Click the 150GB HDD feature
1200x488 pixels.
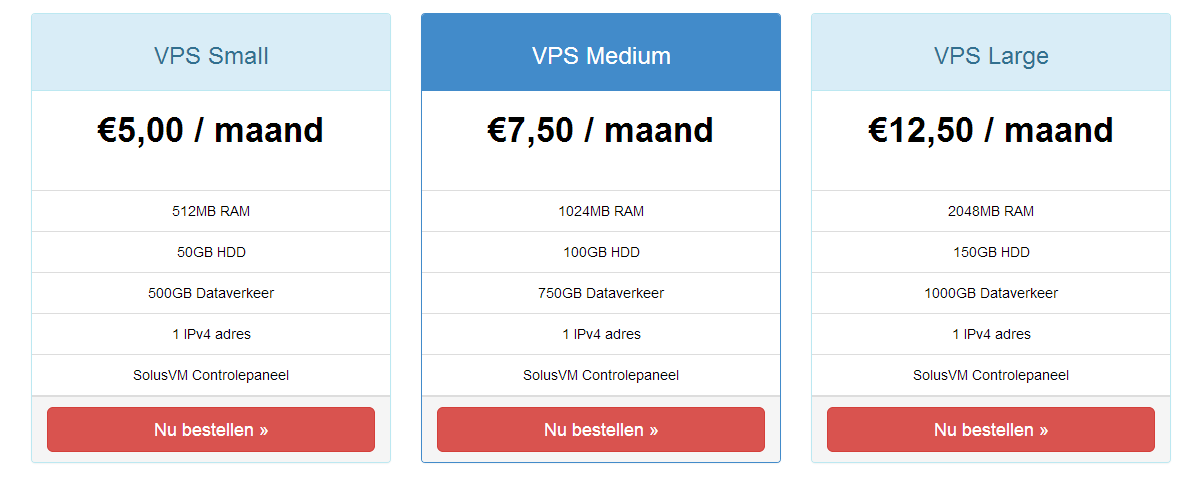click(991, 252)
